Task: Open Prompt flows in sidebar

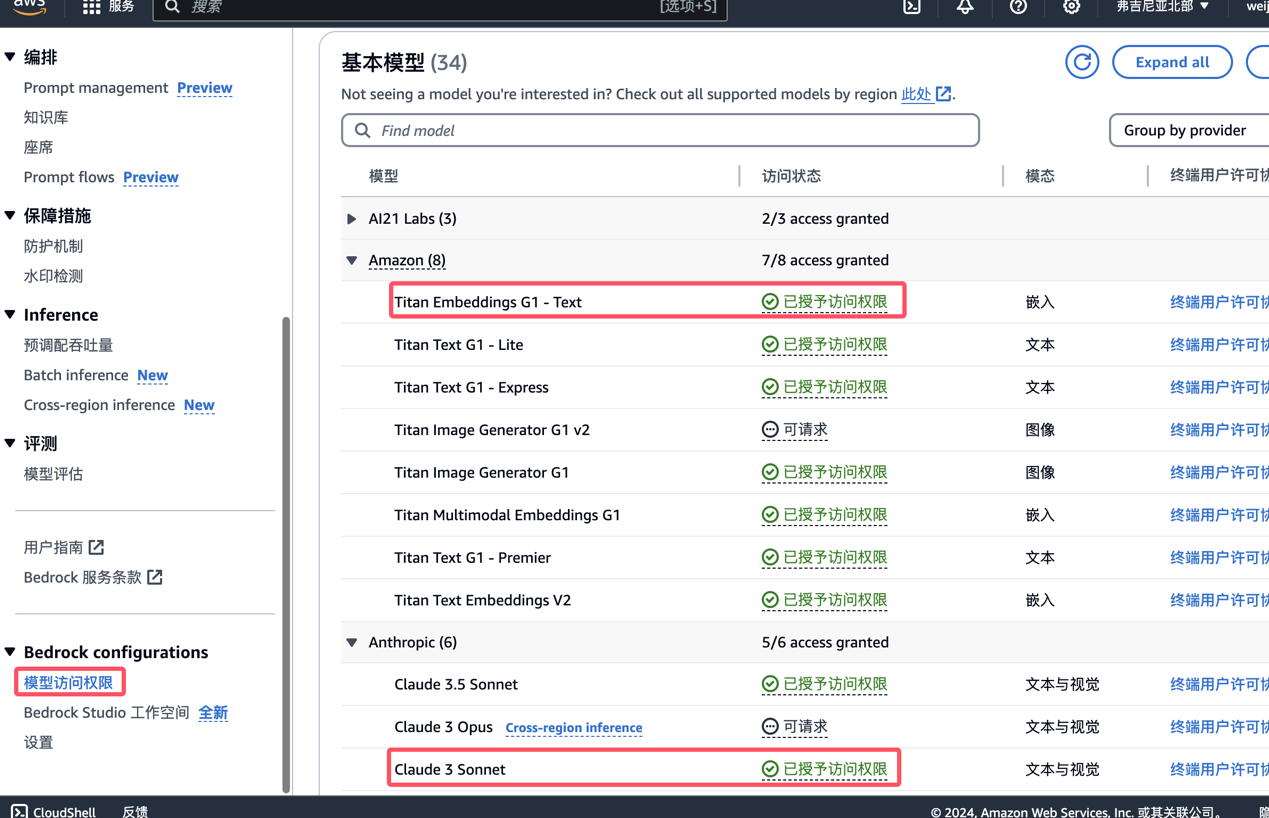Action: pos(69,177)
